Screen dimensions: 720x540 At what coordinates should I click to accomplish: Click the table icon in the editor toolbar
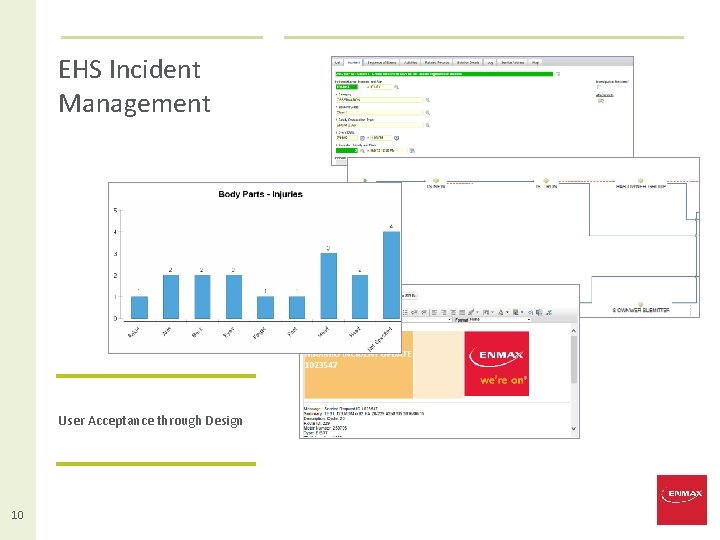pyautogui.click(x=486, y=312)
